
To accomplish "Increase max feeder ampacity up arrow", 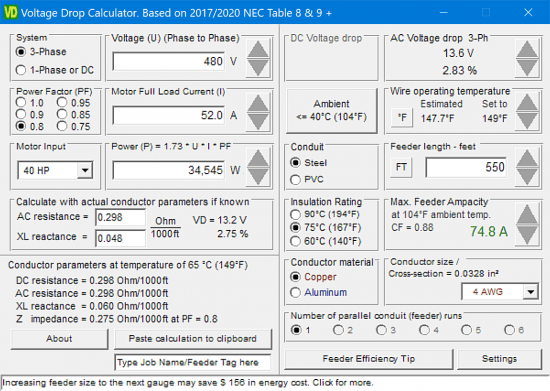I will [527, 215].
